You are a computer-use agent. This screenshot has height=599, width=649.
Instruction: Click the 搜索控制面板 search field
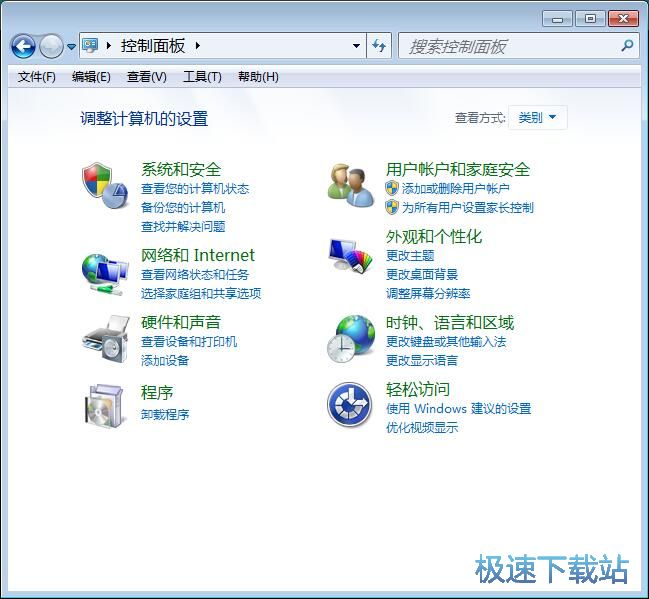[519, 46]
